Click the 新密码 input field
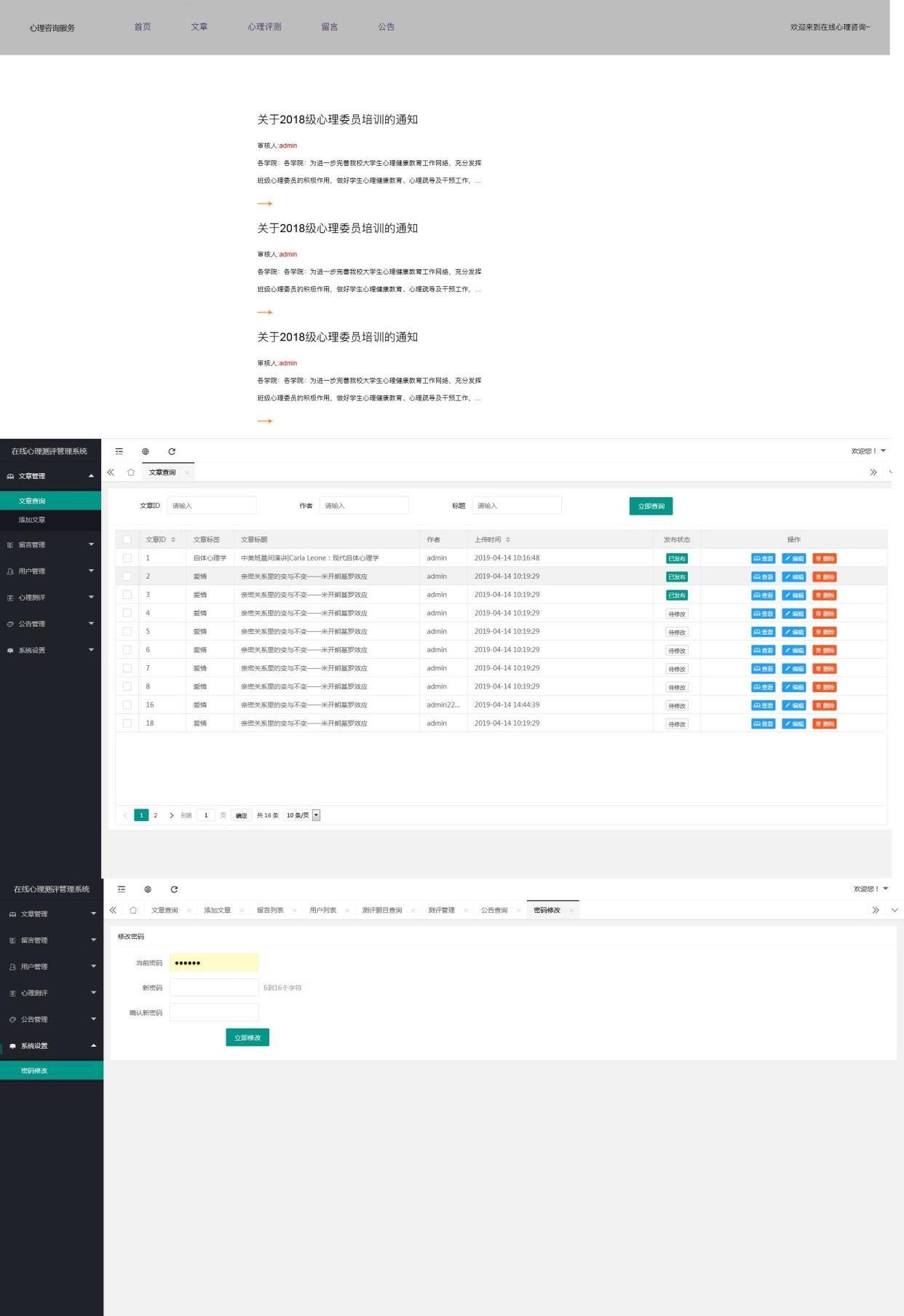This screenshot has height=1316, width=904. click(x=214, y=987)
